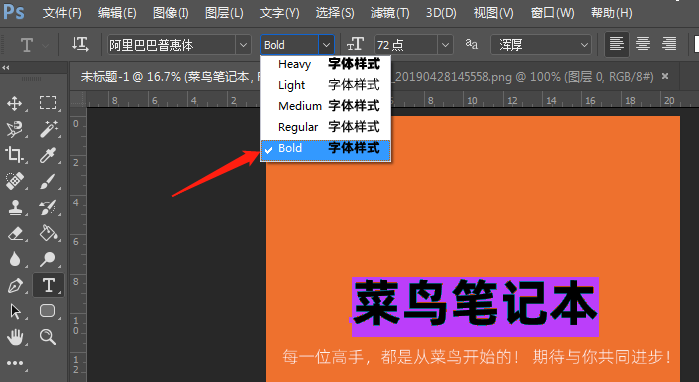699x382 pixels.
Task: Open the extra tools ellipsis menu
Action: [15, 363]
